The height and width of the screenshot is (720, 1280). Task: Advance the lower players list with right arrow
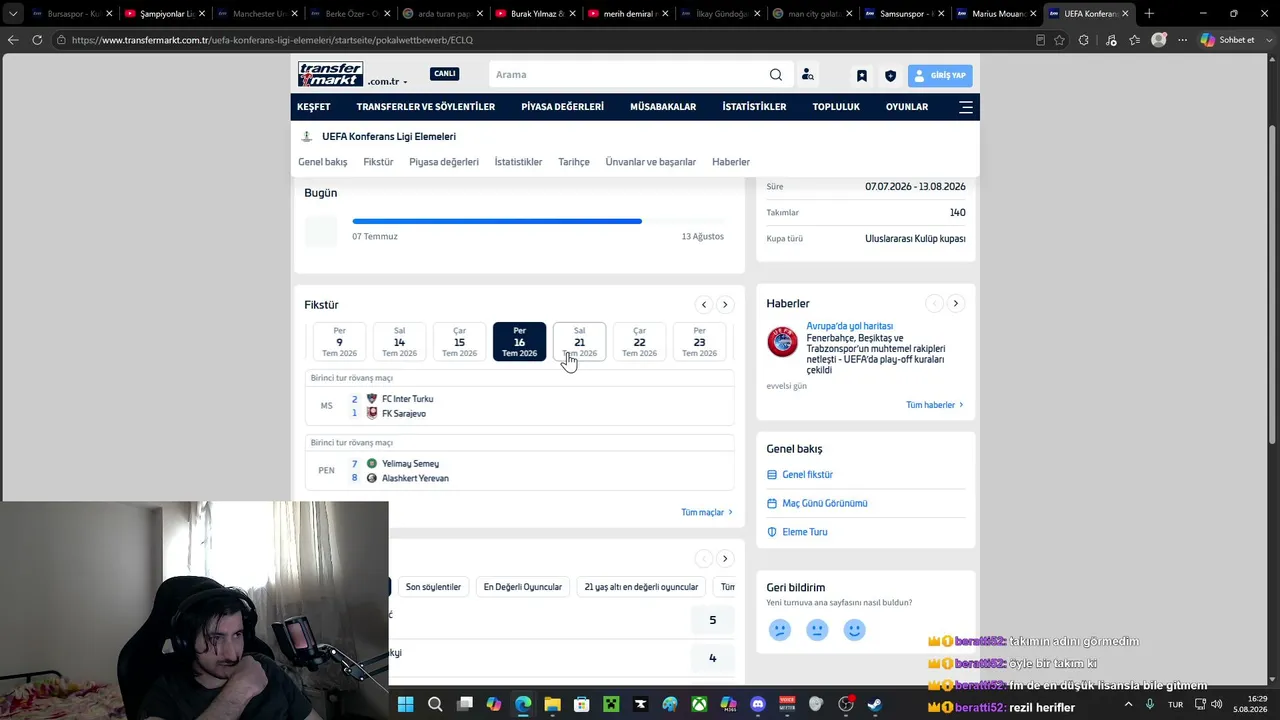[725, 558]
